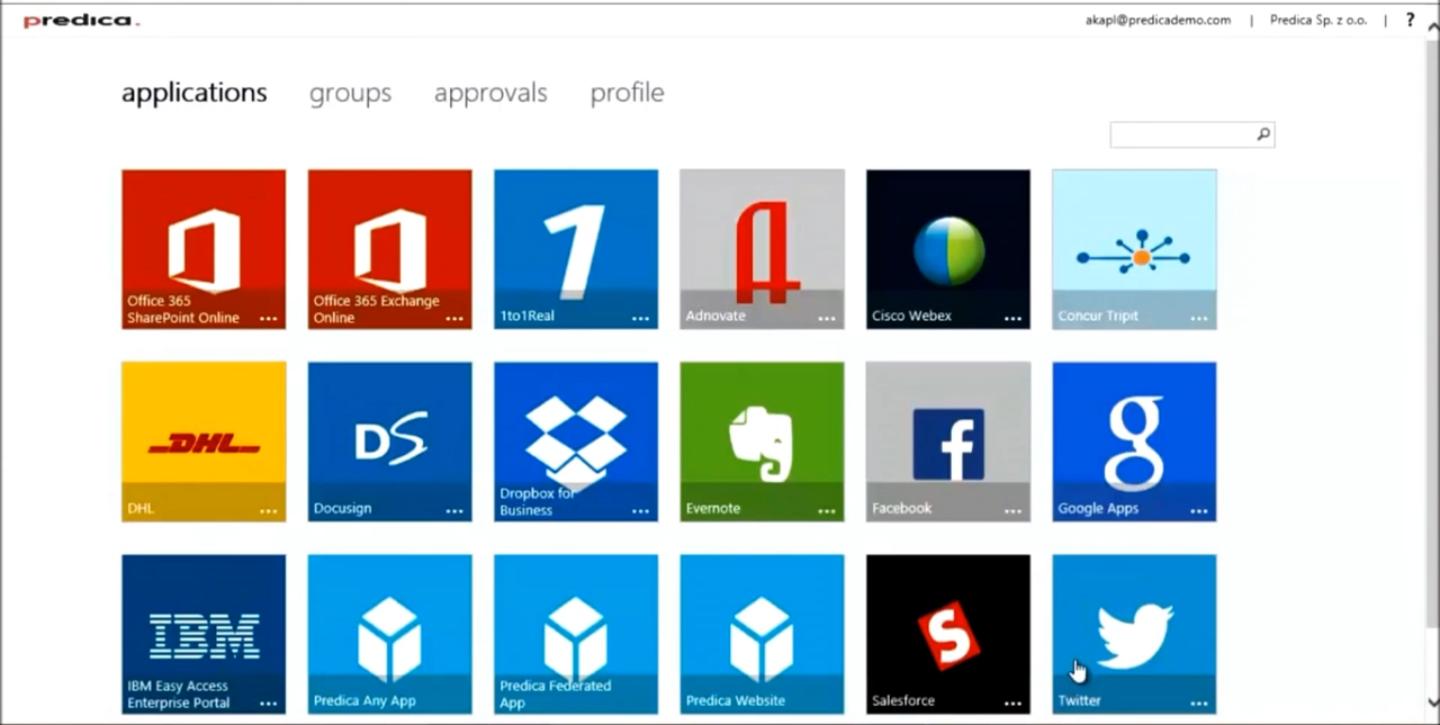Expand options on IBM Easy Access tile
Screen dimensions: 1440x725
(268, 704)
